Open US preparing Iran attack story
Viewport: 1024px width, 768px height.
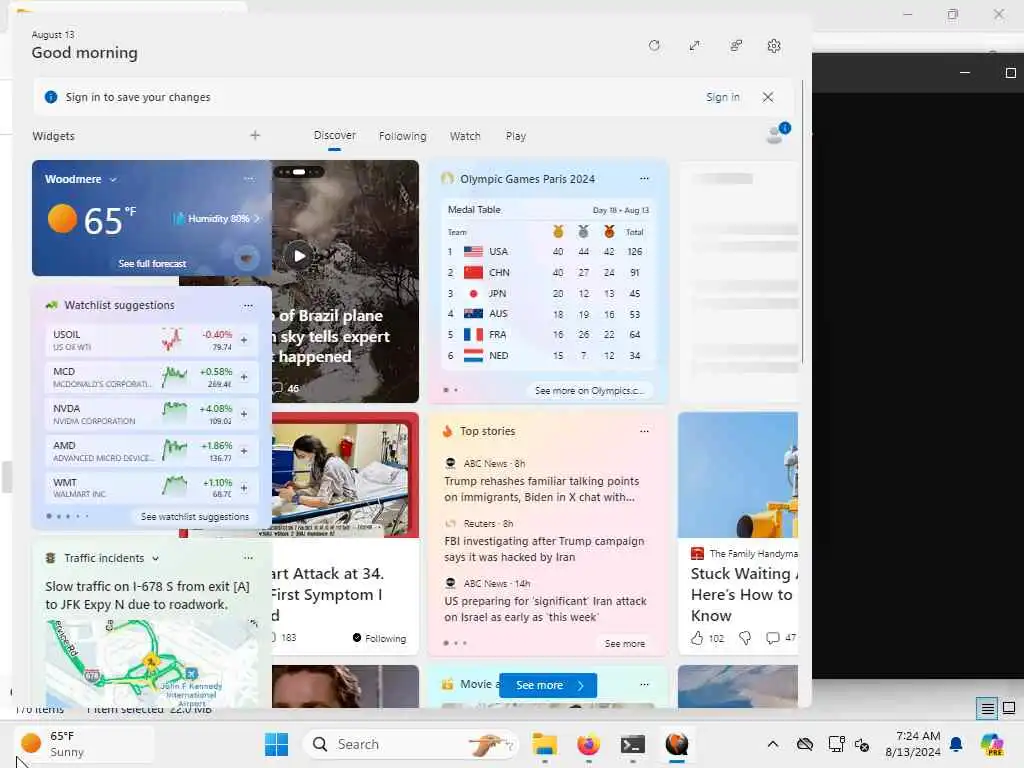point(545,609)
